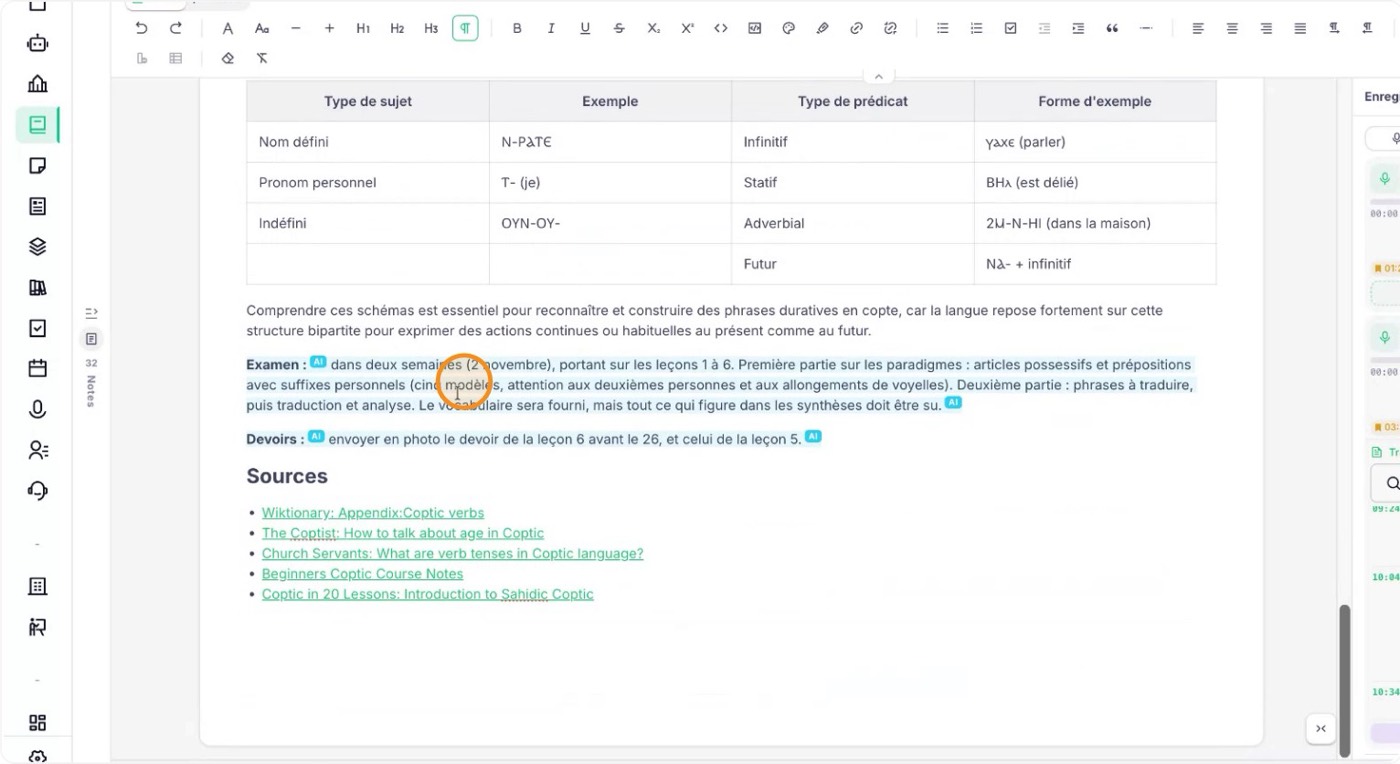Apply Heading 3 style
The width and height of the screenshot is (1400, 764).
coord(431,28)
